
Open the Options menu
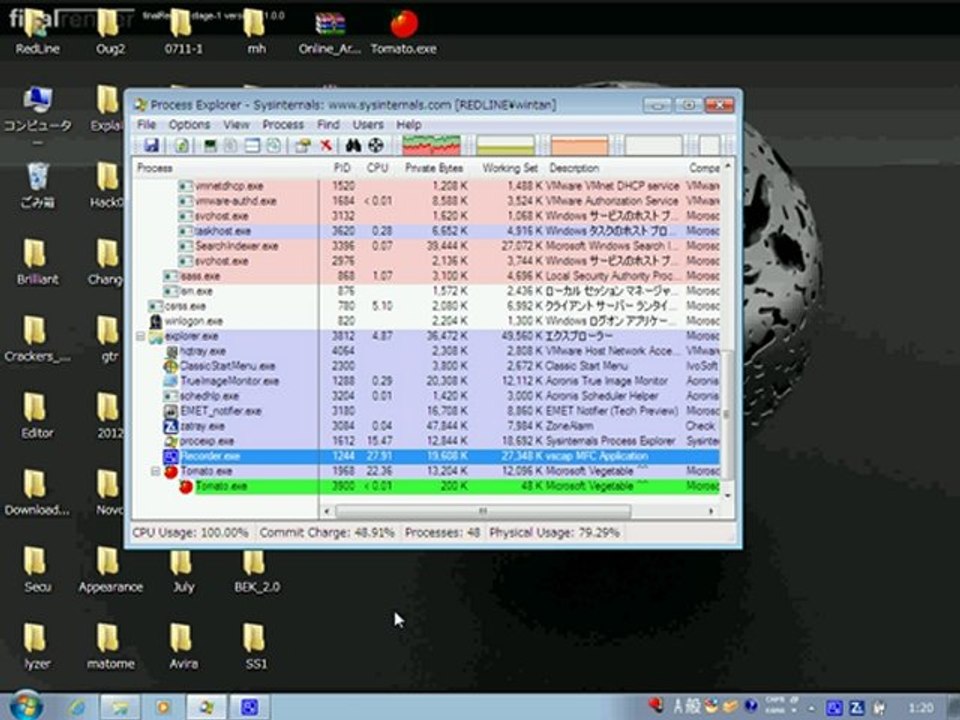(x=189, y=124)
